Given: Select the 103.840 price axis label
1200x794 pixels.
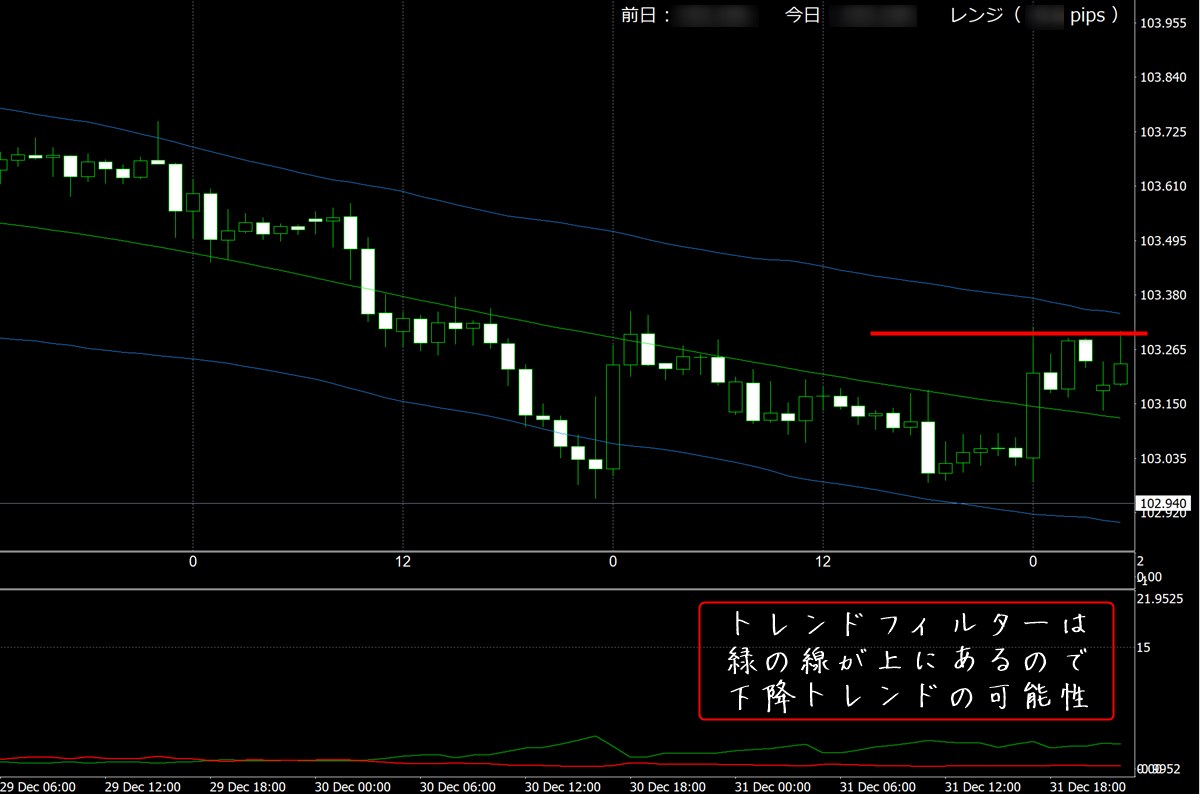Looking at the screenshot, I should (1162, 78).
